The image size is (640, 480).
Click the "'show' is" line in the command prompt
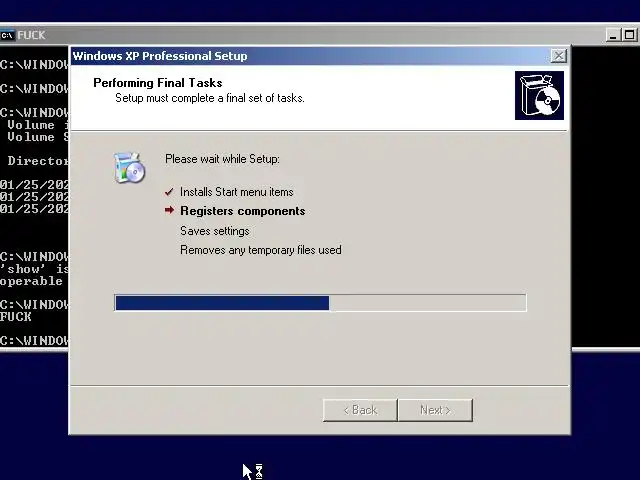34,269
